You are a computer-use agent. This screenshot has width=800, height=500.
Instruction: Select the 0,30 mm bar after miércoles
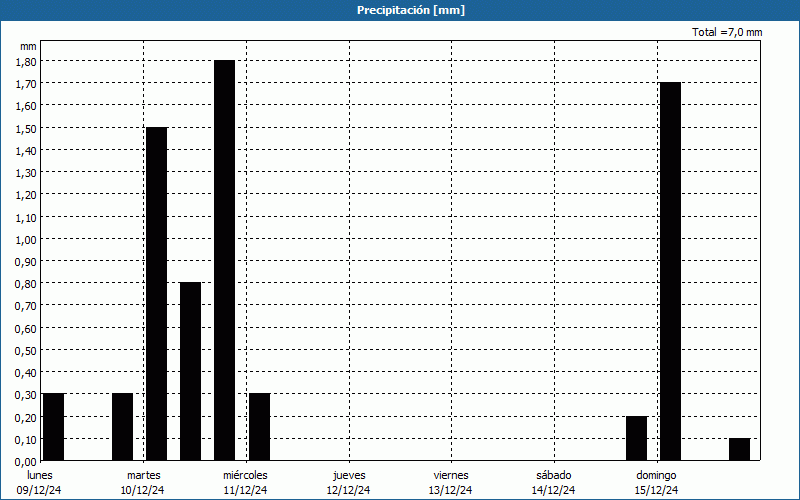pyautogui.click(x=260, y=427)
